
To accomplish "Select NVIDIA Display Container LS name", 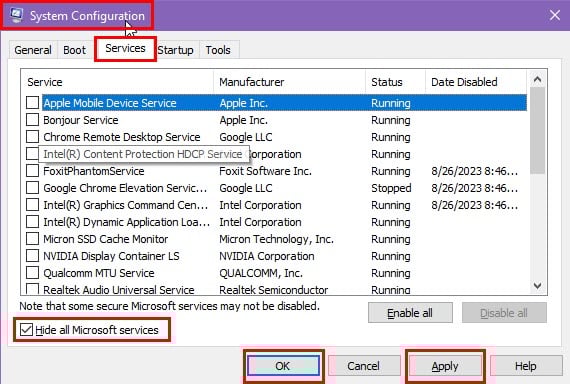I will pos(111,256).
